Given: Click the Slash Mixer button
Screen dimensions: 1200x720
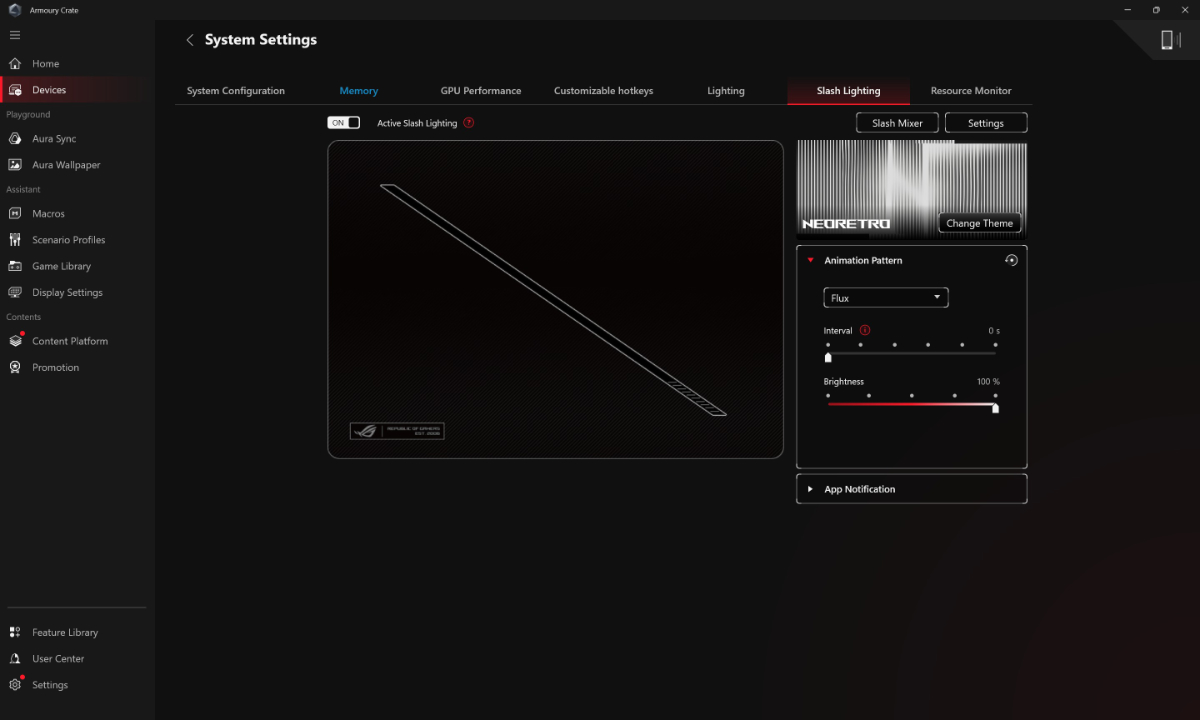Looking at the screenshot, I should pos(897,123).
